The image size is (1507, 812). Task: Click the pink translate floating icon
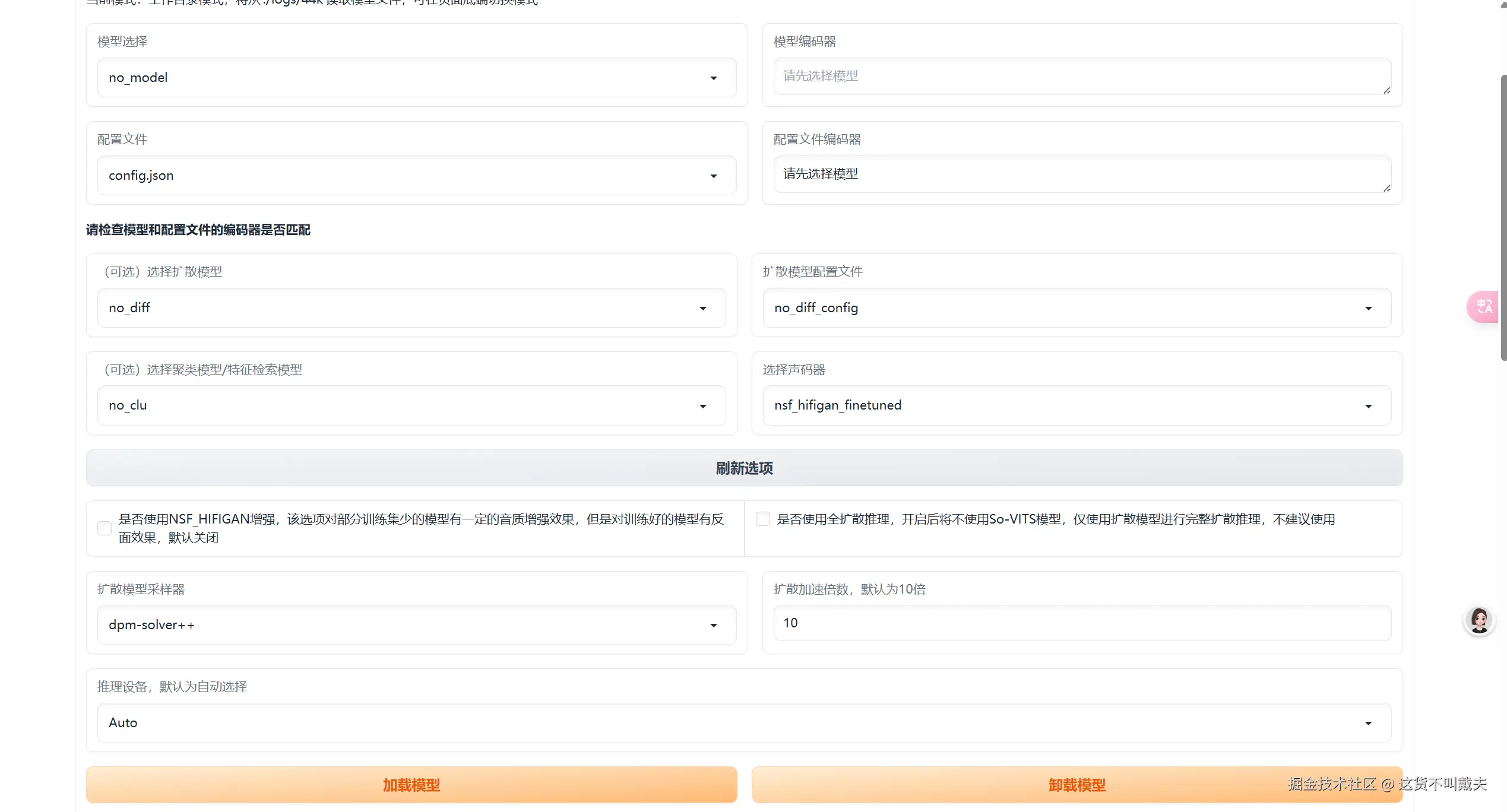tap(1483, 307)
